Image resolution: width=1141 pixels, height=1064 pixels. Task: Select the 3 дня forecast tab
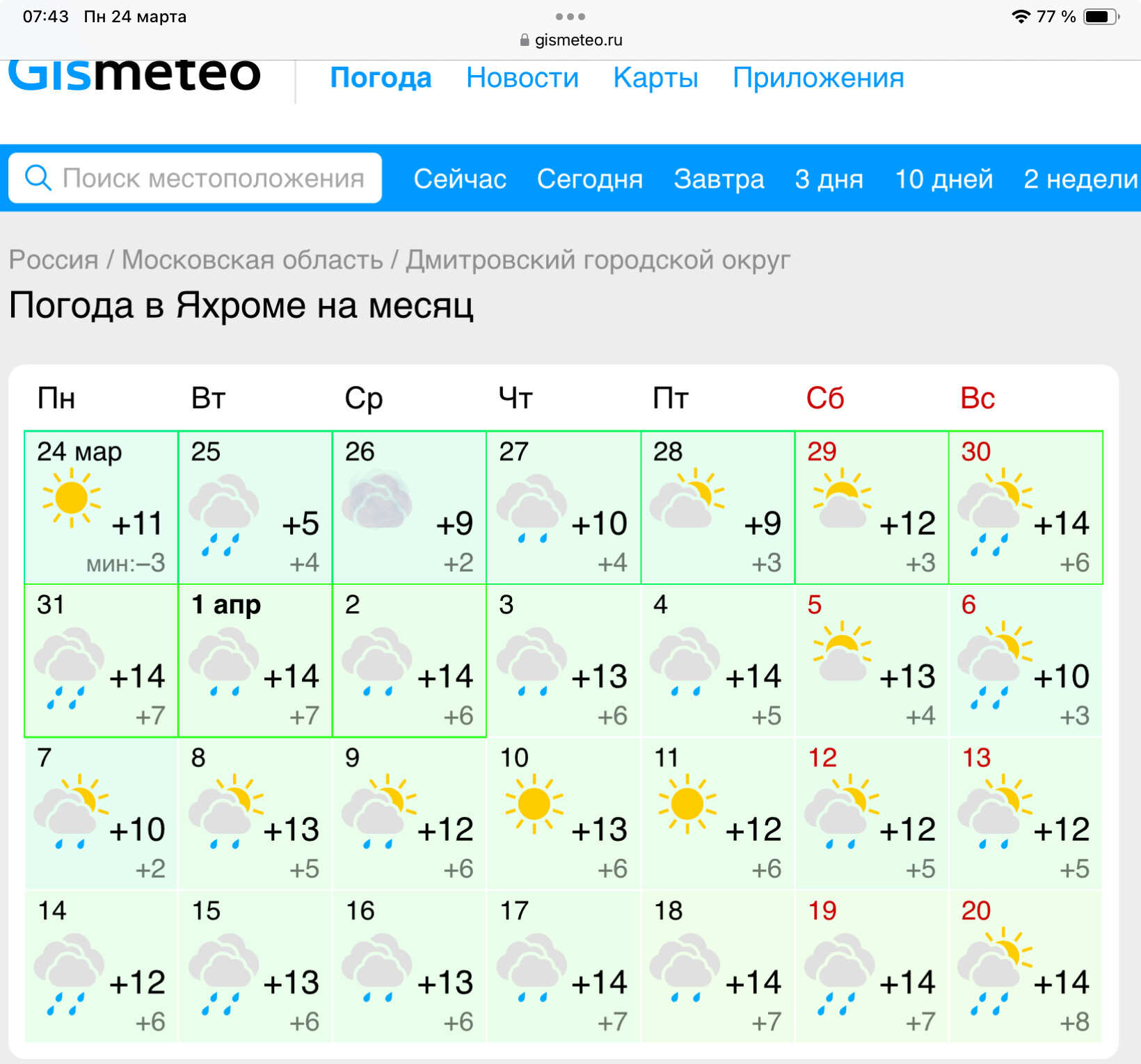pyautogui.click(x=829, y=179)
